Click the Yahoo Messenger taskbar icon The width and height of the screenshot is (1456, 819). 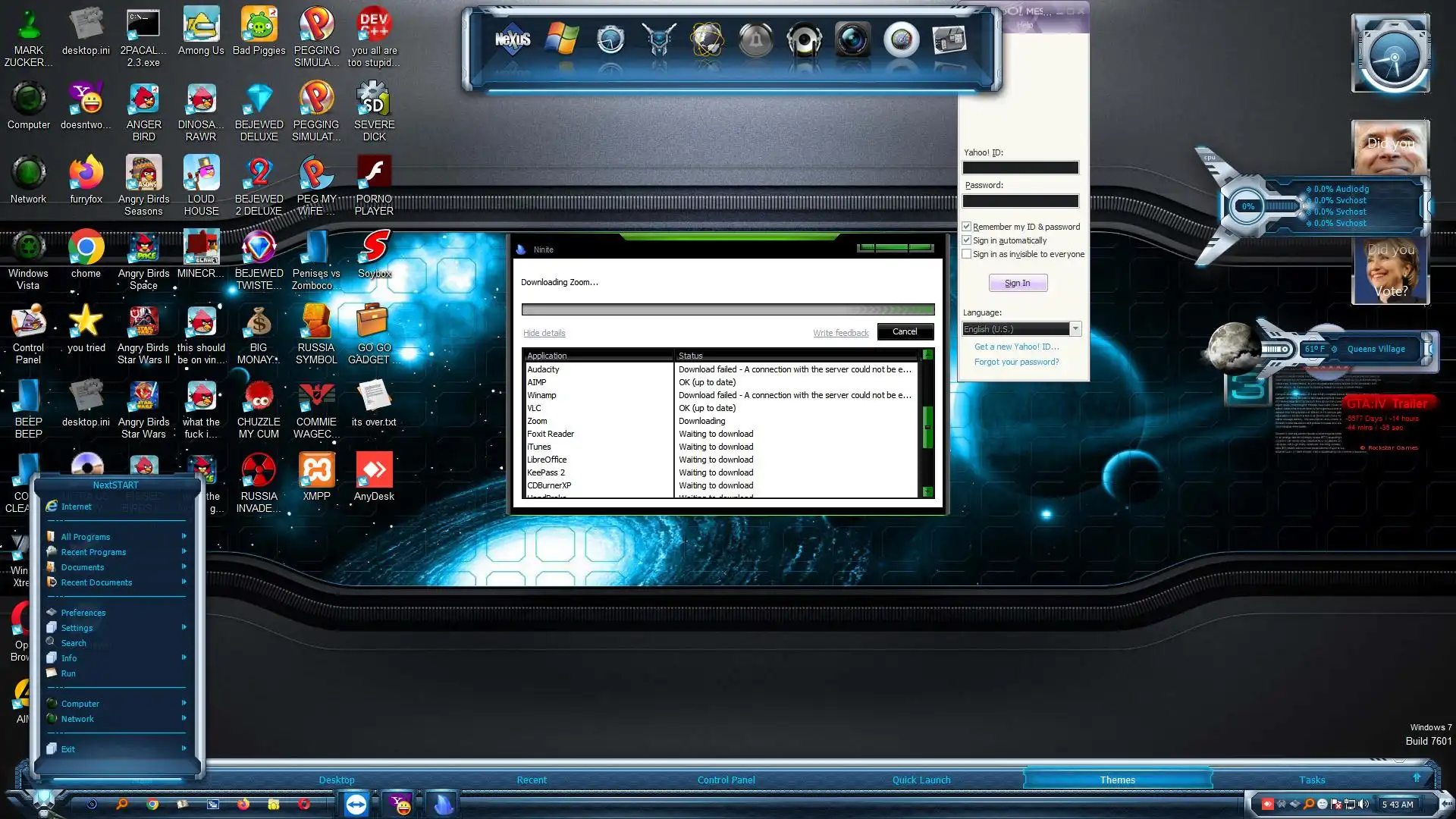pos(399,804)
